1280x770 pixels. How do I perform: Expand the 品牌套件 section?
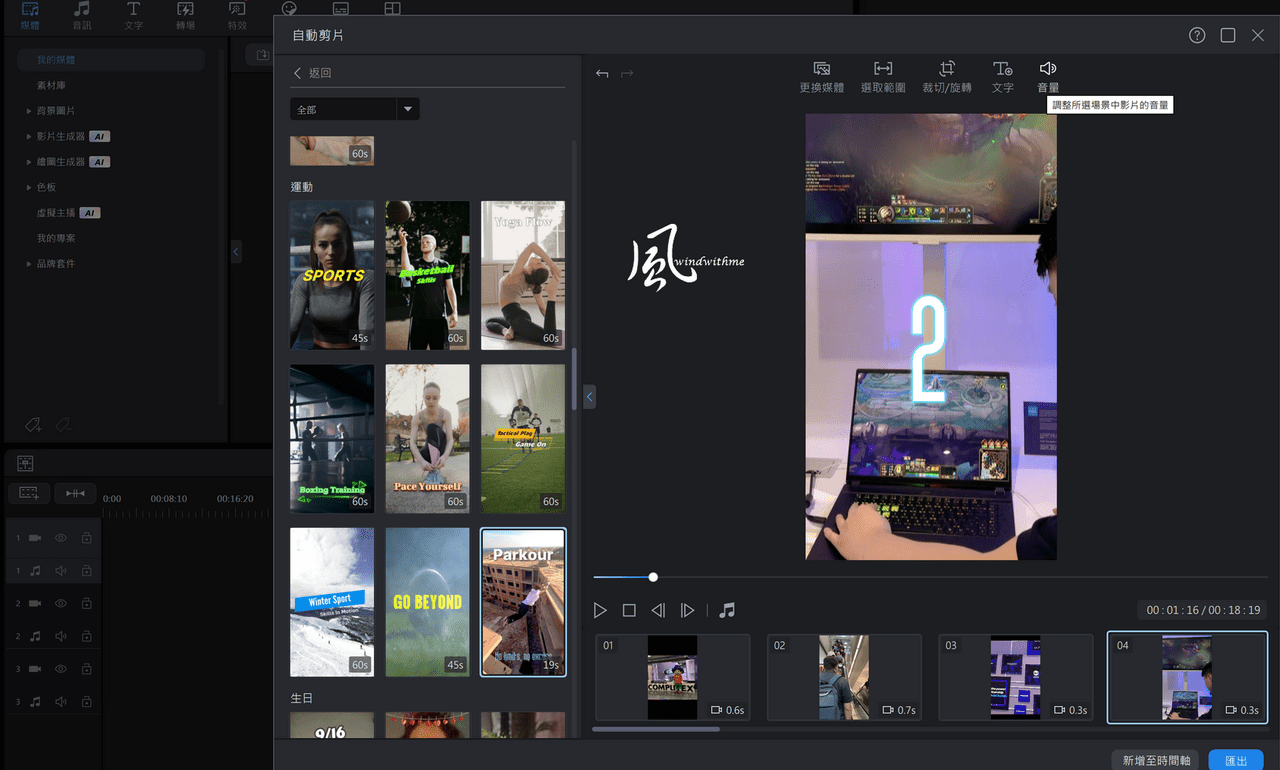pyautogui.click(x=29, y=264)
